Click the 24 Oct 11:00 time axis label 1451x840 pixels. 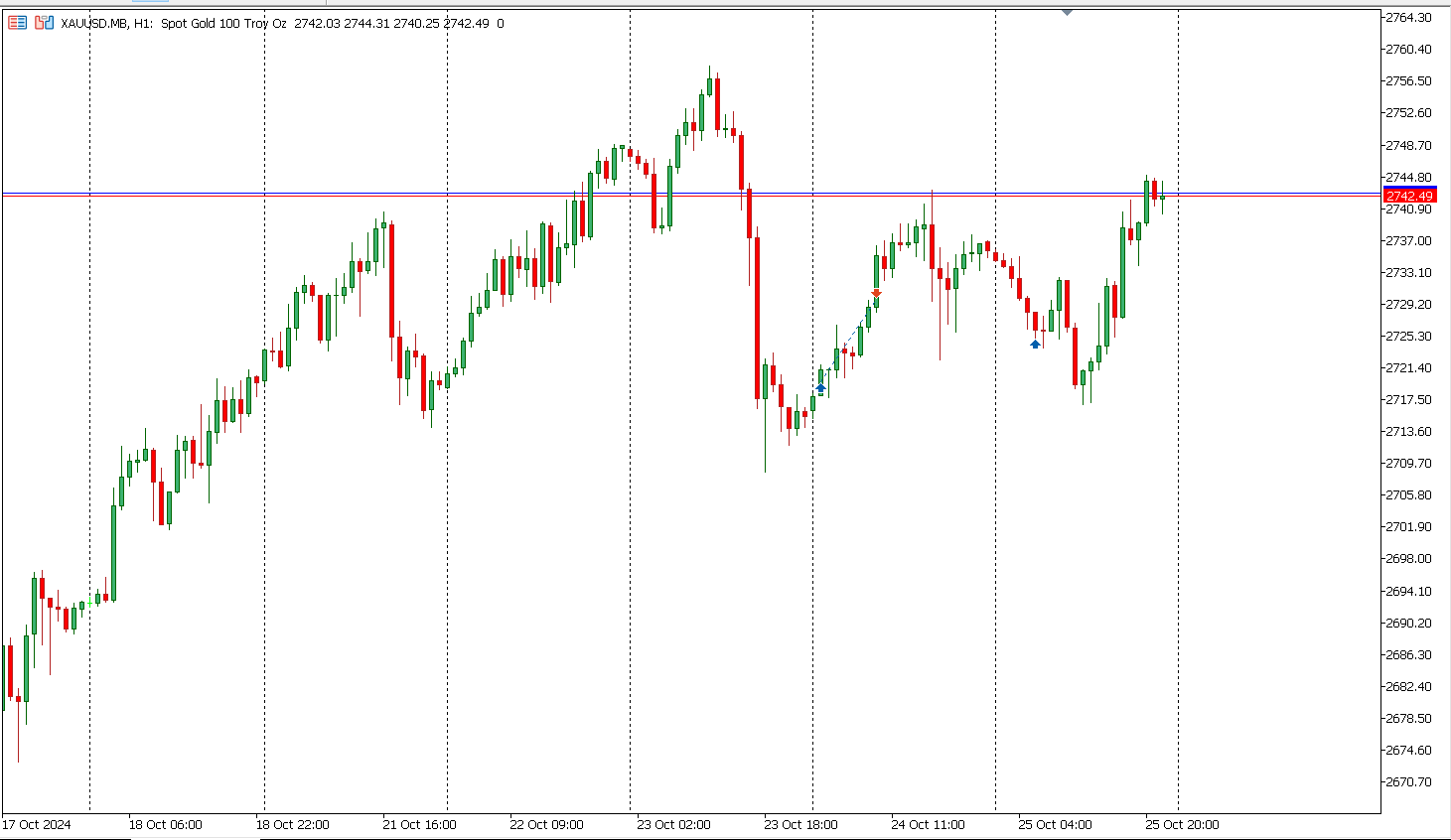(928, 824)
